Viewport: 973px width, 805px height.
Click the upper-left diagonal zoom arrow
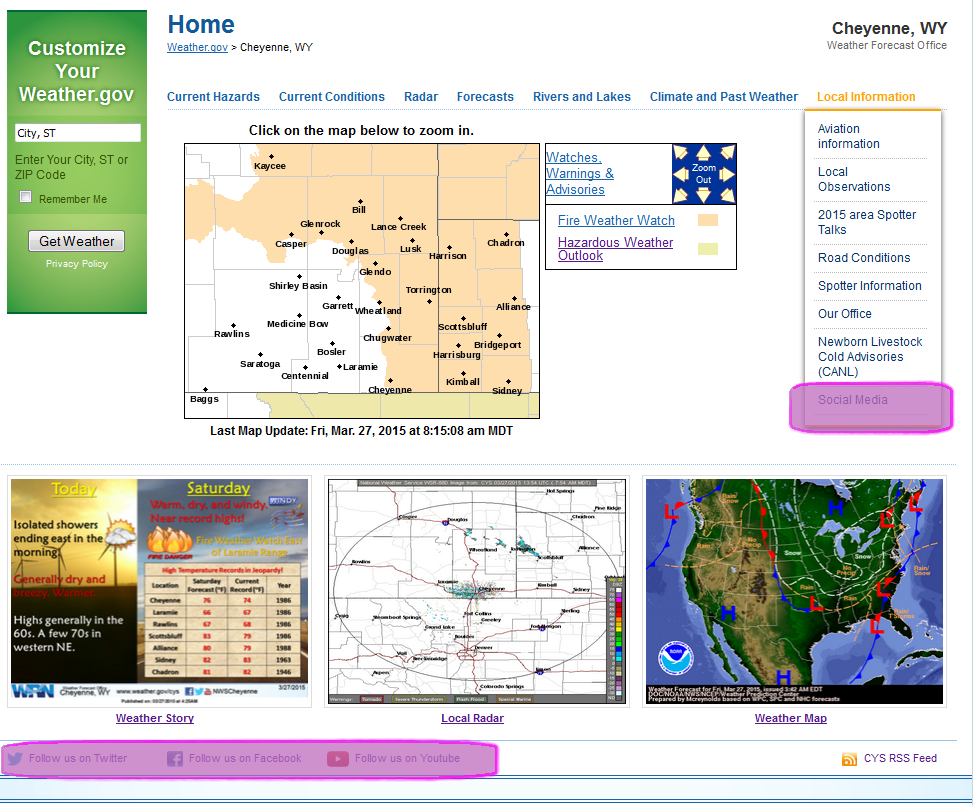(x=681, y=153)
